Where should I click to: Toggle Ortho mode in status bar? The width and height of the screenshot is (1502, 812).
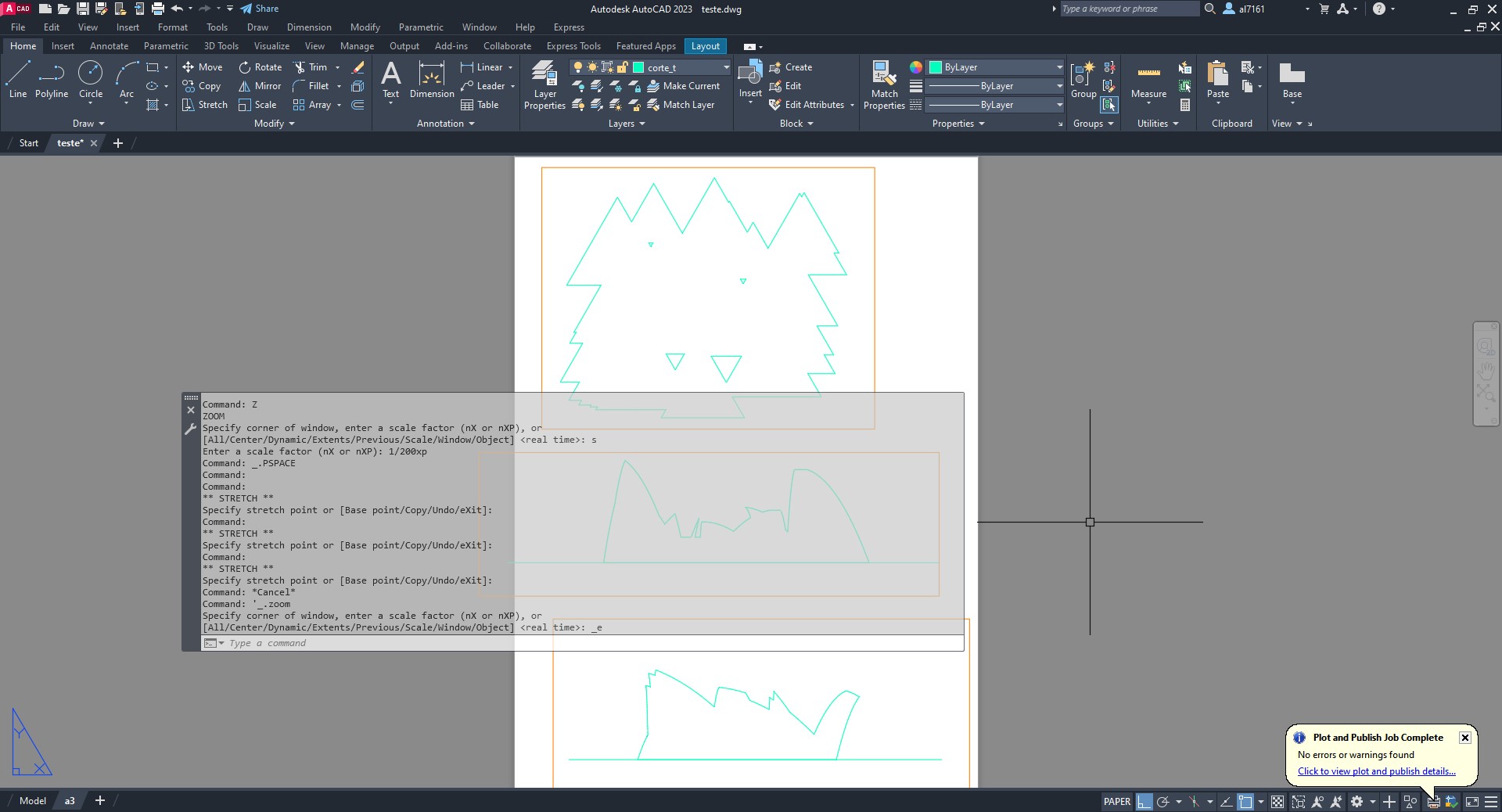tap(1144, 801)
